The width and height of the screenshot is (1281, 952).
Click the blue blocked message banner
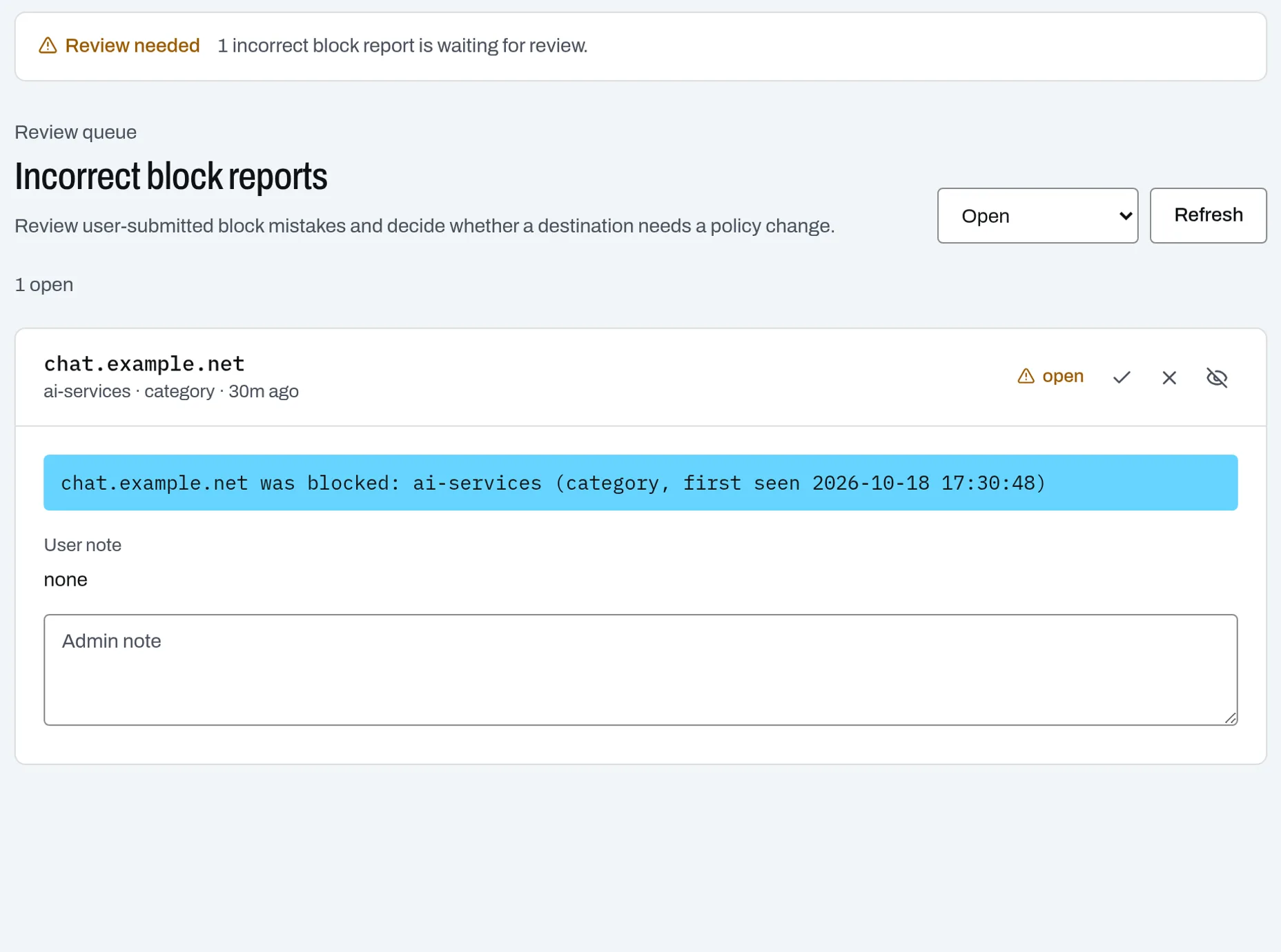[640, 482]
